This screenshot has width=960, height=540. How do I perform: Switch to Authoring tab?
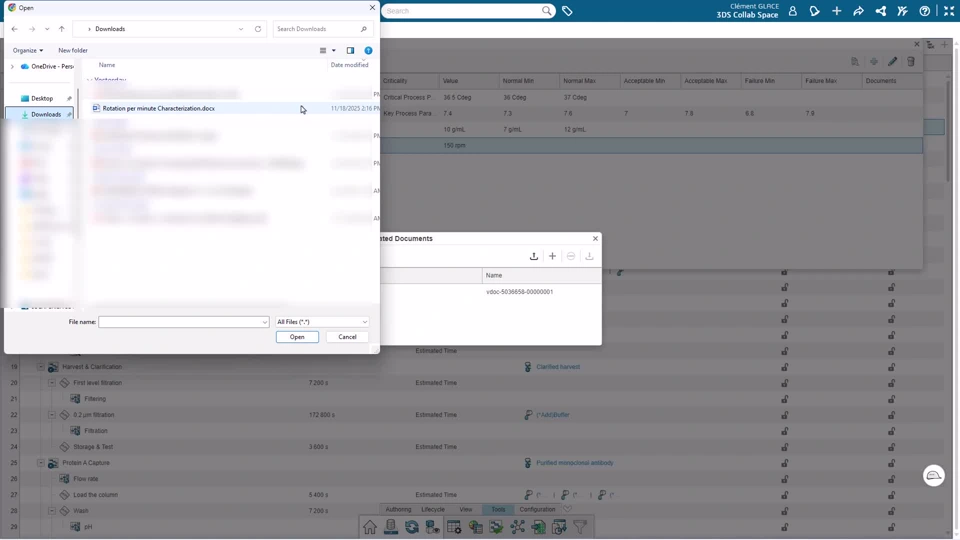[398, 509]
